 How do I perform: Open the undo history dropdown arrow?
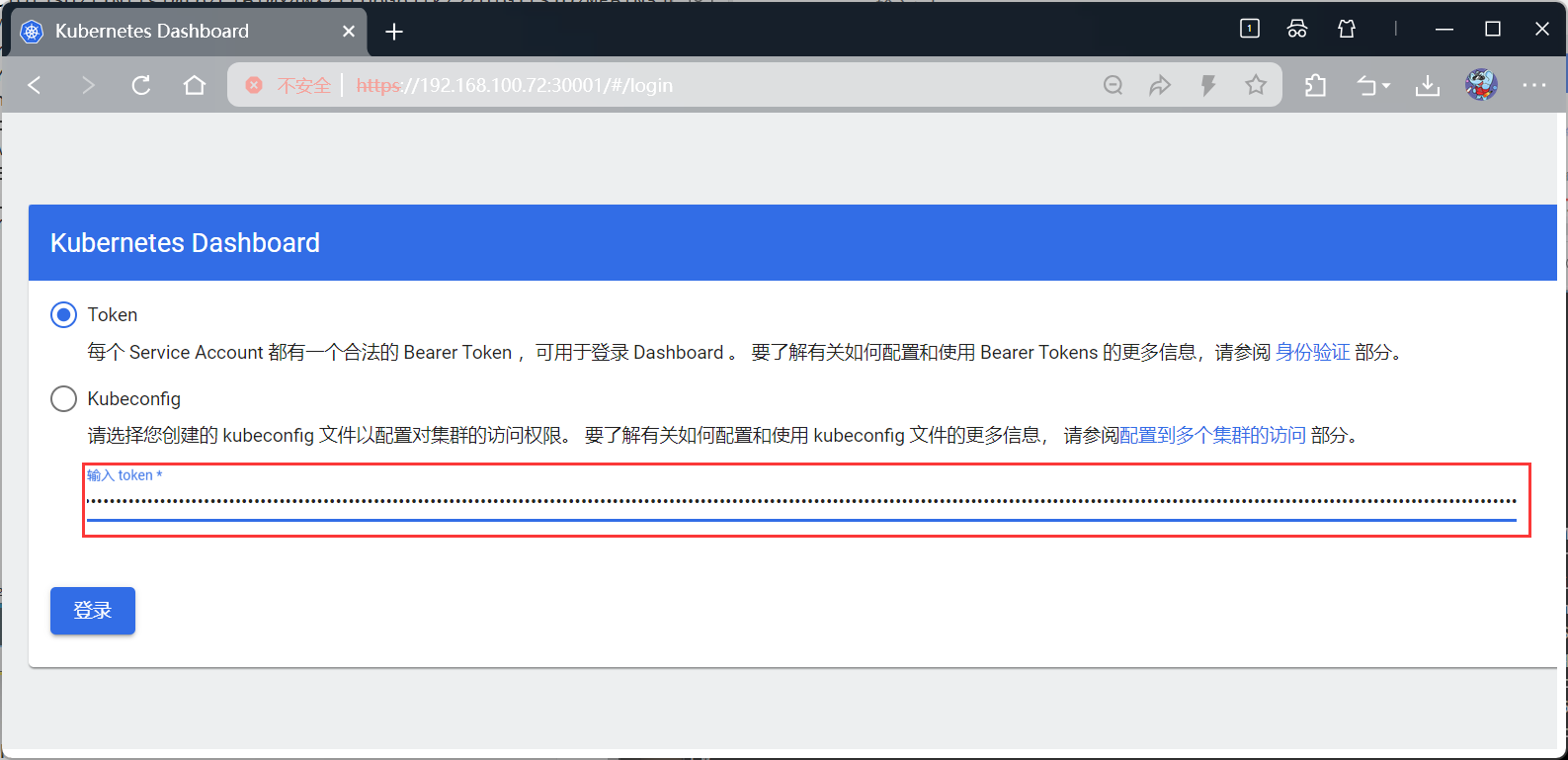(x=1386, y=86)
